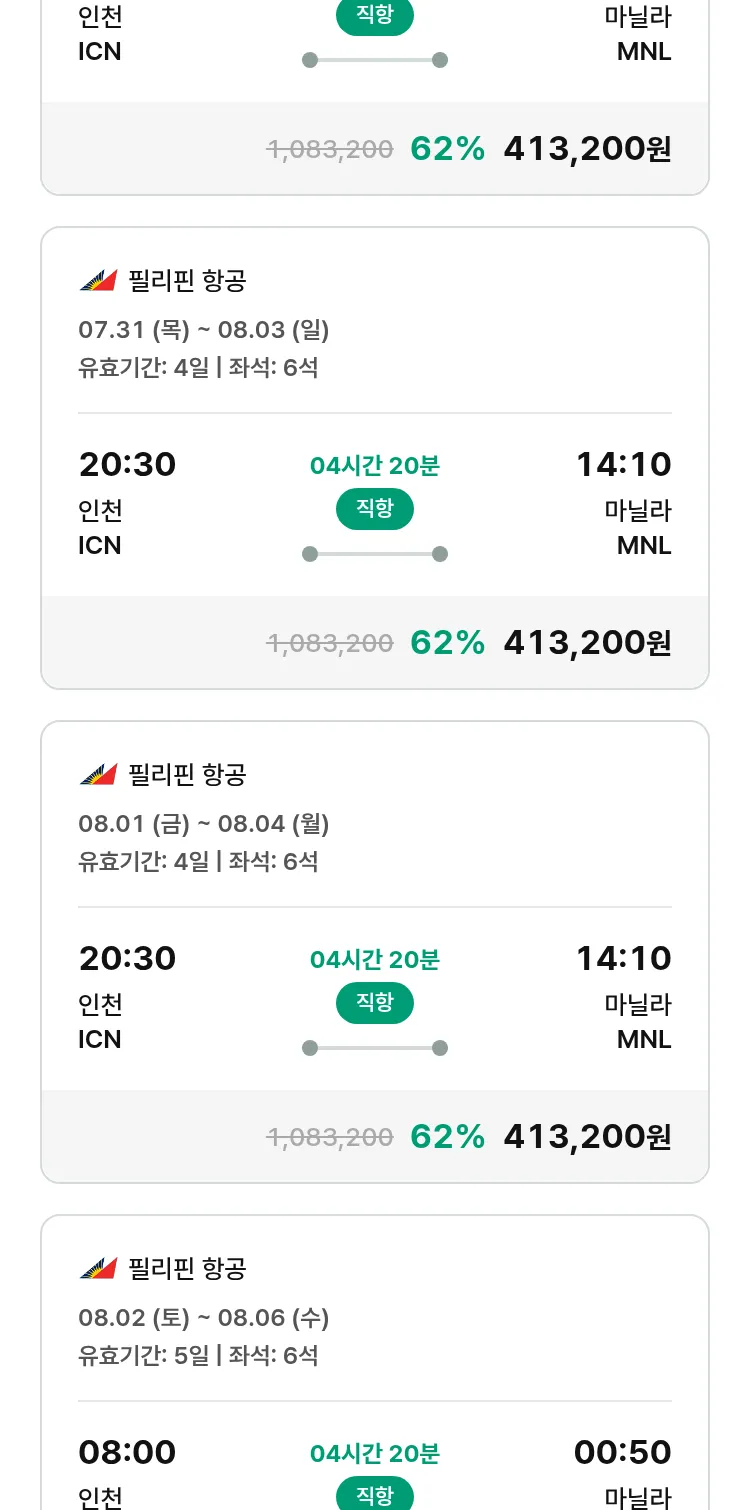
Task: Click Philippine Airlines logo on 07.31 flight card
Action: [x=98, y=281]
